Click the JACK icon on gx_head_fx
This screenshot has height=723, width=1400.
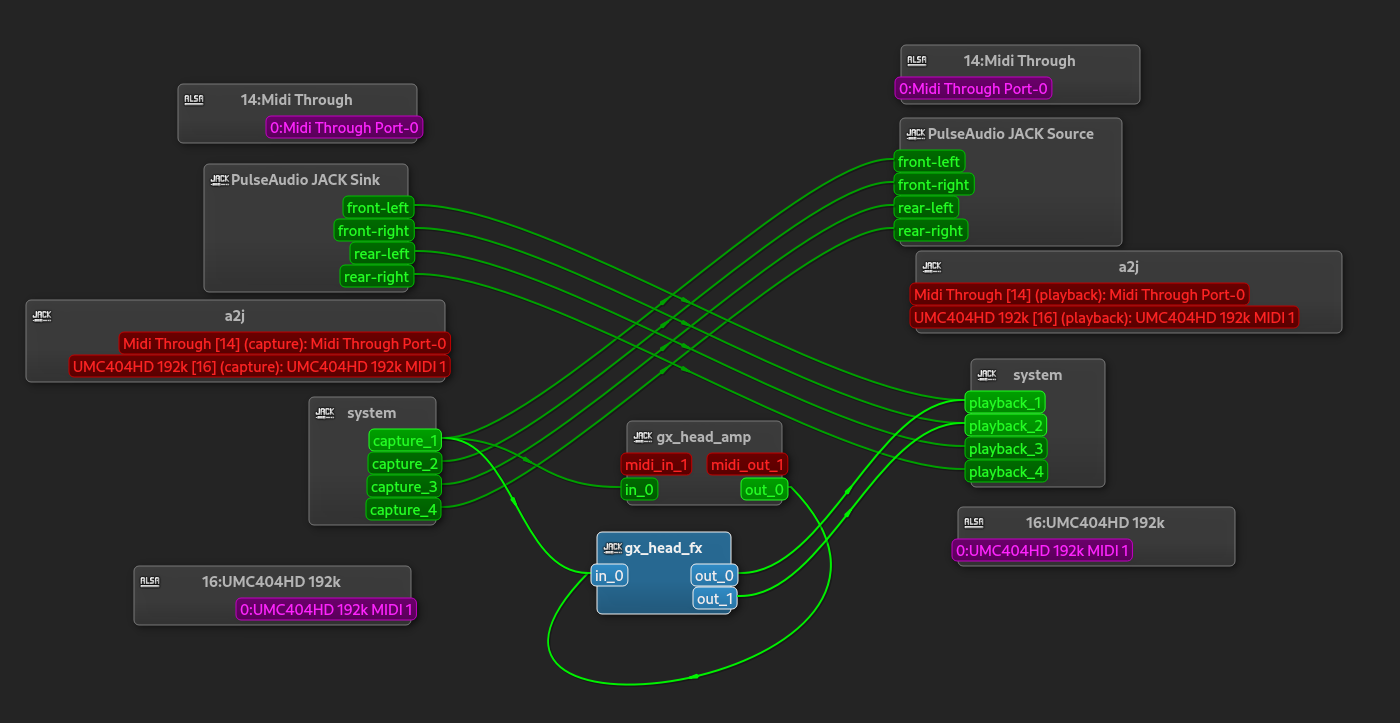[x=613, y=547]
